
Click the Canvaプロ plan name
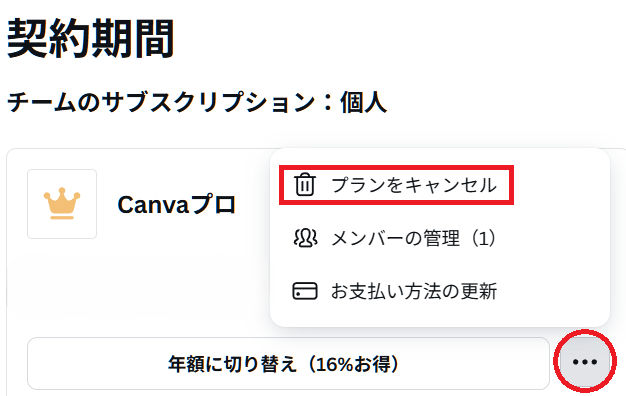click(x=176, y=205)
